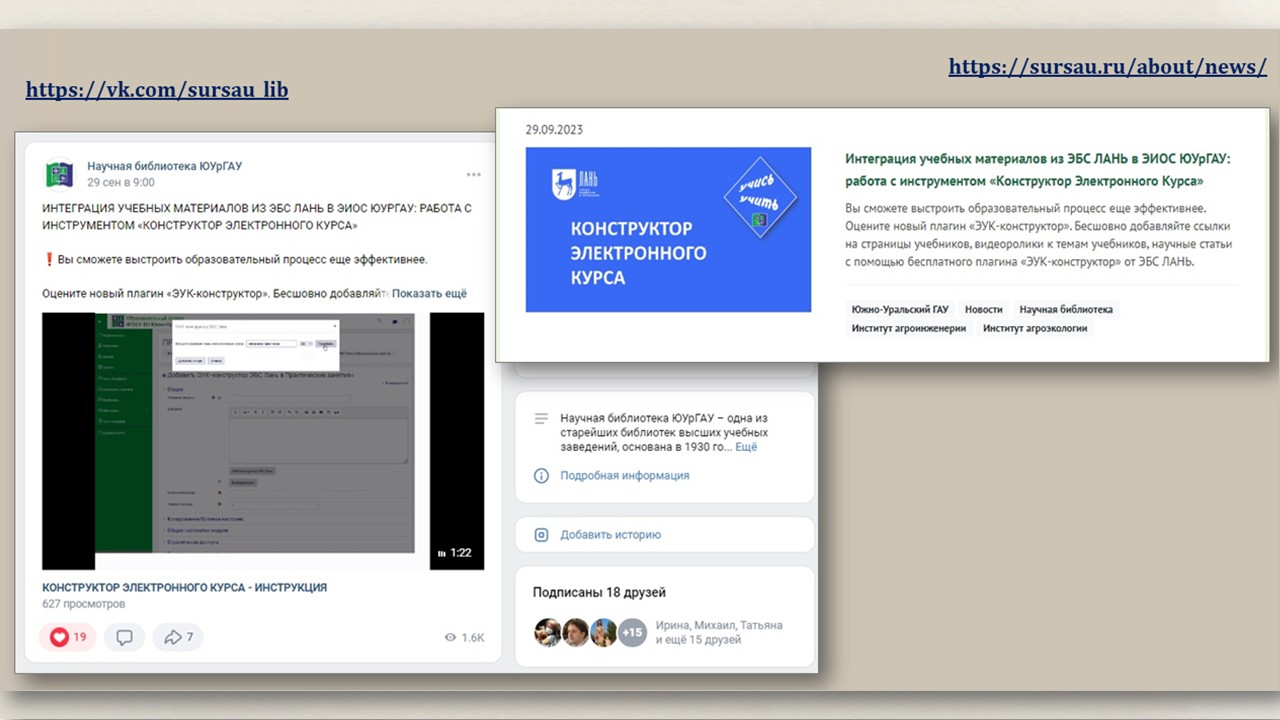Expand the library description with "Ещё"
This screenshot has height=720, width=1280.
click(x=746, y=447)
